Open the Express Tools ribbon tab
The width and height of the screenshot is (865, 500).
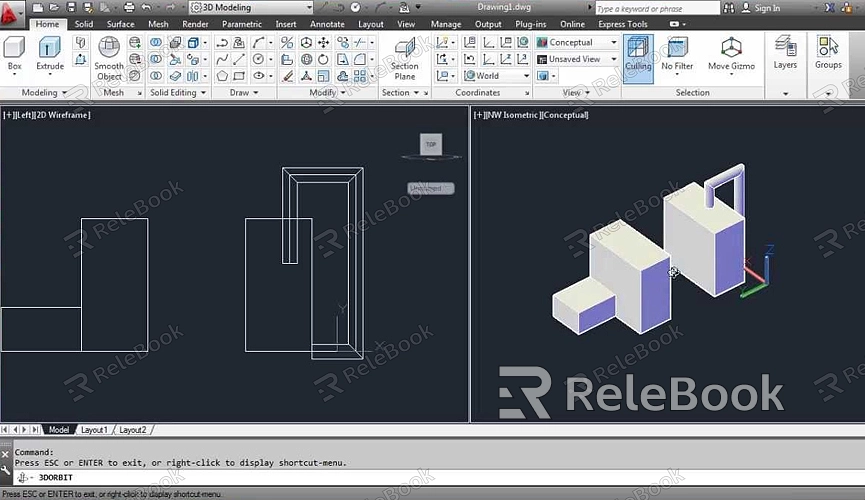pyautogui.click(x=623, y=24)
